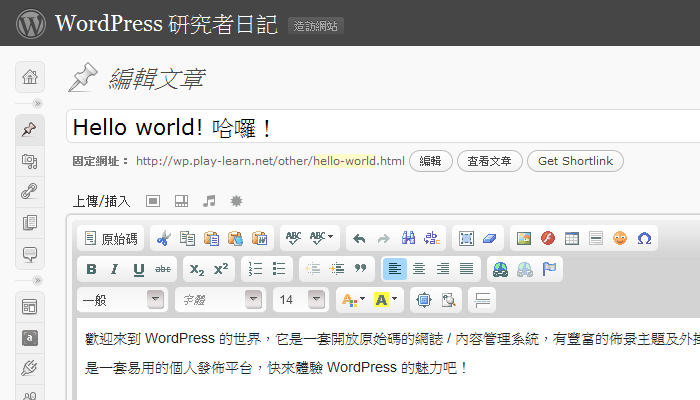Open the Dashboard home sidebar icon
Image resolution: width=700 pixels, height=400 pixels.
[30, 77]
